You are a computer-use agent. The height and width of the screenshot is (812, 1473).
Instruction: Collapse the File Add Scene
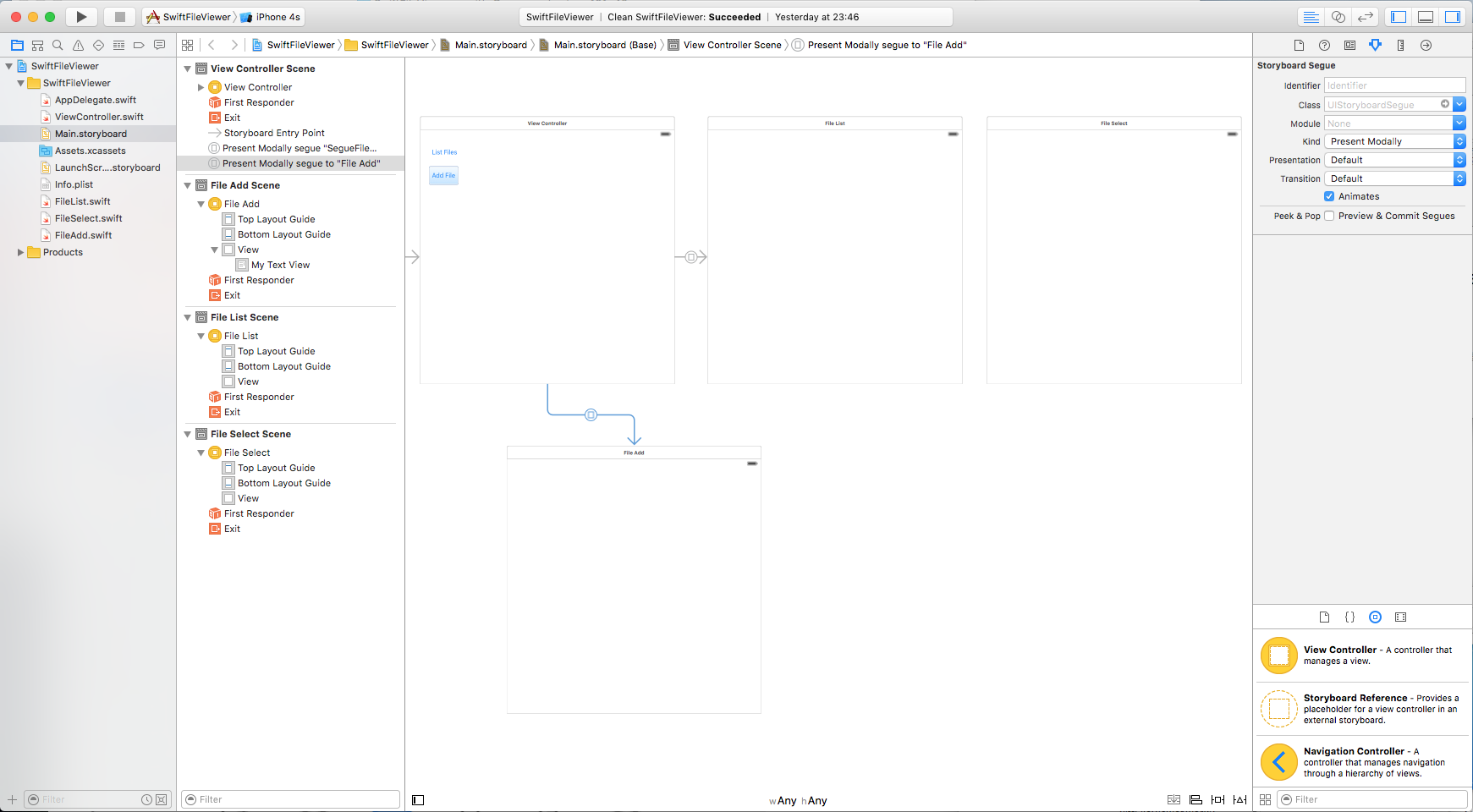(x=188, y=185)
